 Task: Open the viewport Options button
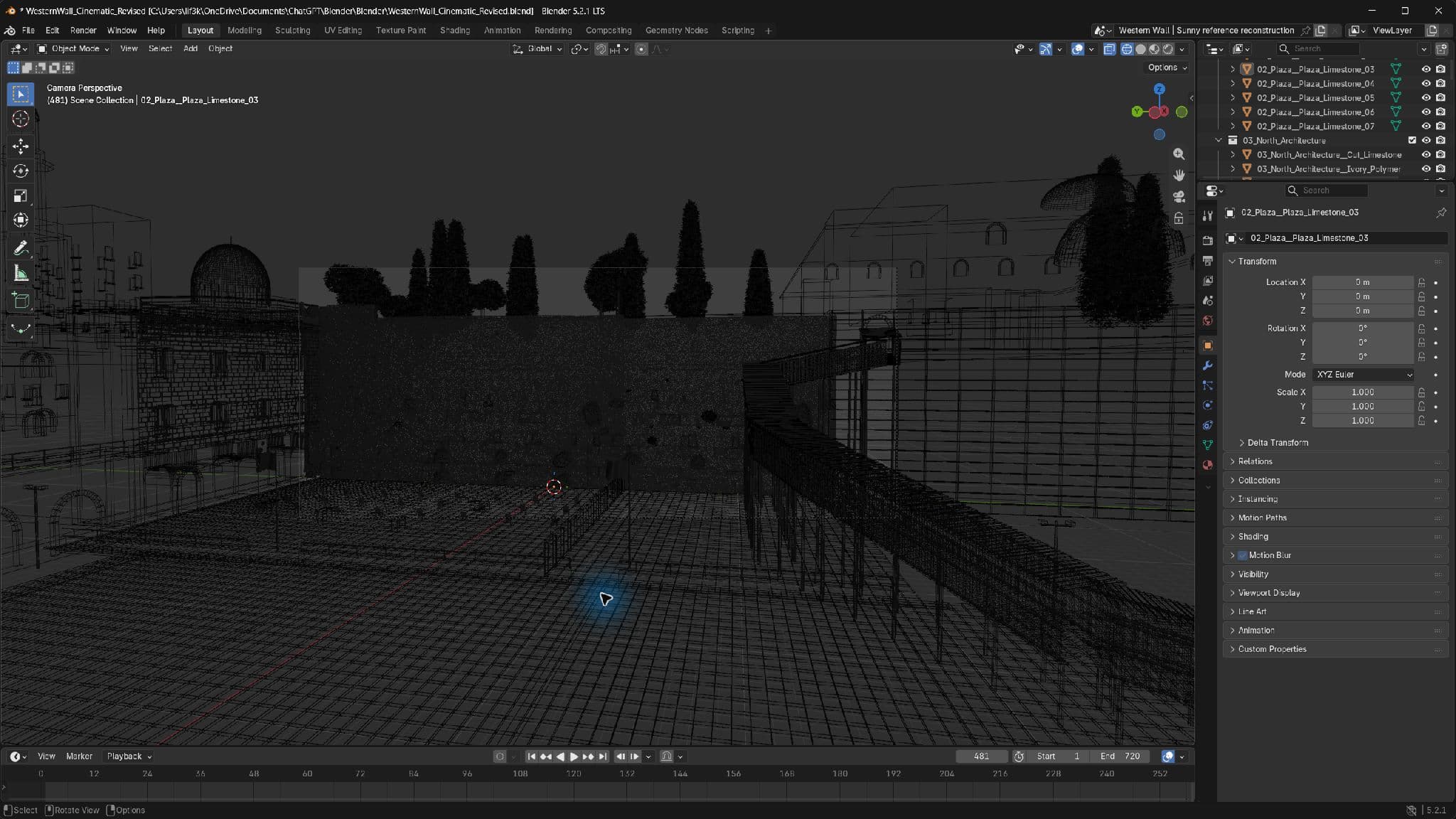click(1167, 68)
